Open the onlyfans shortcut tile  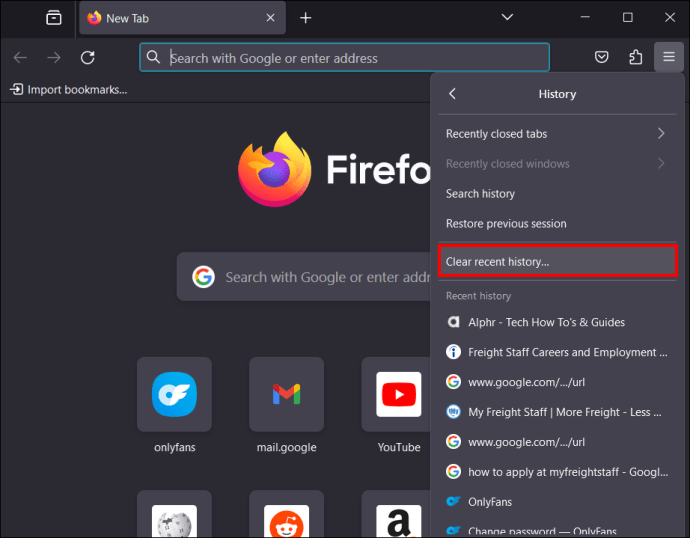(x=174, y=394)
